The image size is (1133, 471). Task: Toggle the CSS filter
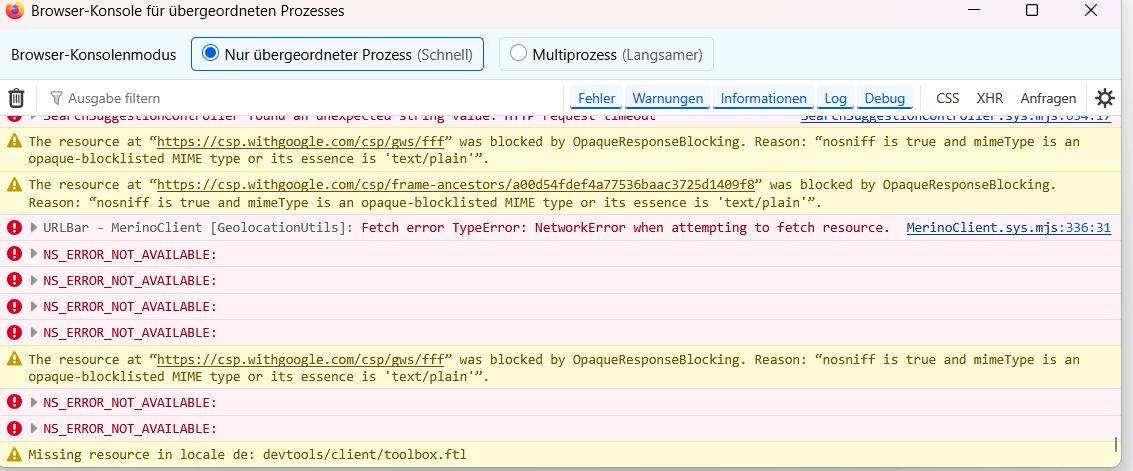pyautogui.click(x=947, y=98)
